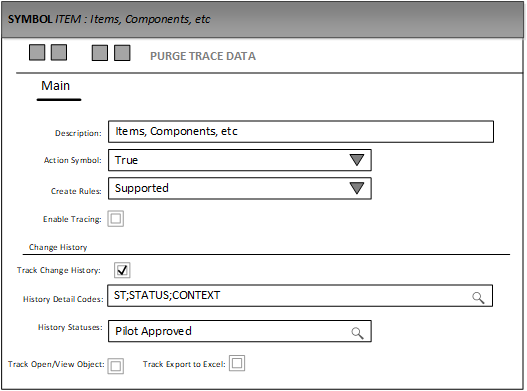
Task: Click PURGE TRACE DATA button
Action: [x=203, y=56]
